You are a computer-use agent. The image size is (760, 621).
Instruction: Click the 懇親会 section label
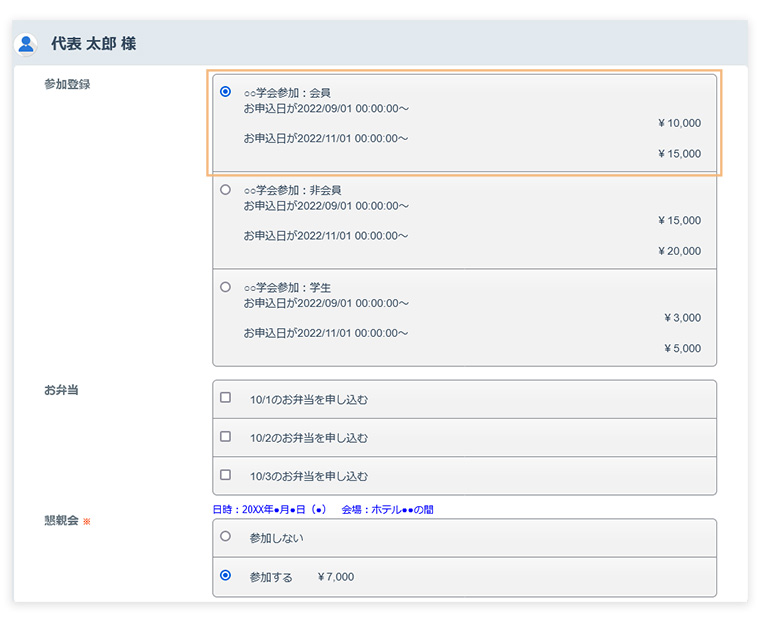(61, 521)
